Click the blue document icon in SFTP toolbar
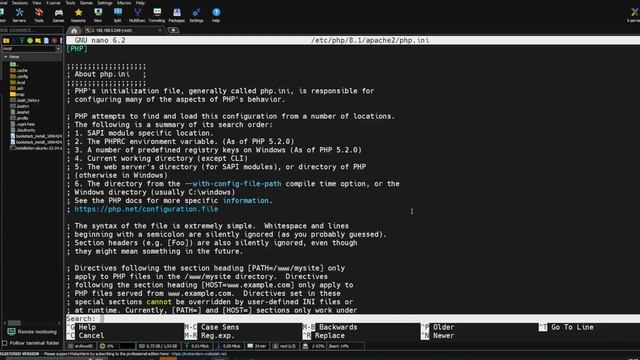This screenshot has width=640, height=360. [46, 41]
